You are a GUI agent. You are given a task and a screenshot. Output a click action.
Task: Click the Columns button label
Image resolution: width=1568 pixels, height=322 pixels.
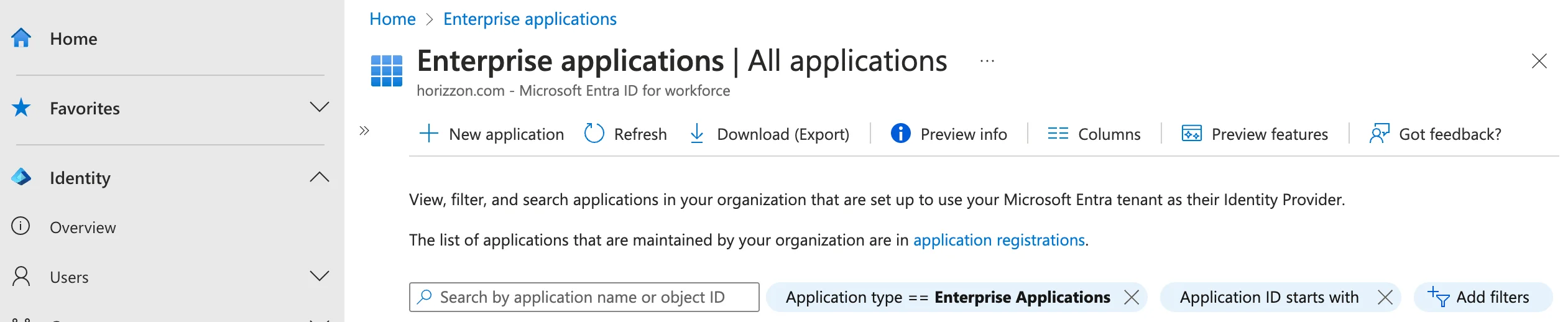[x=1109, y=134]
